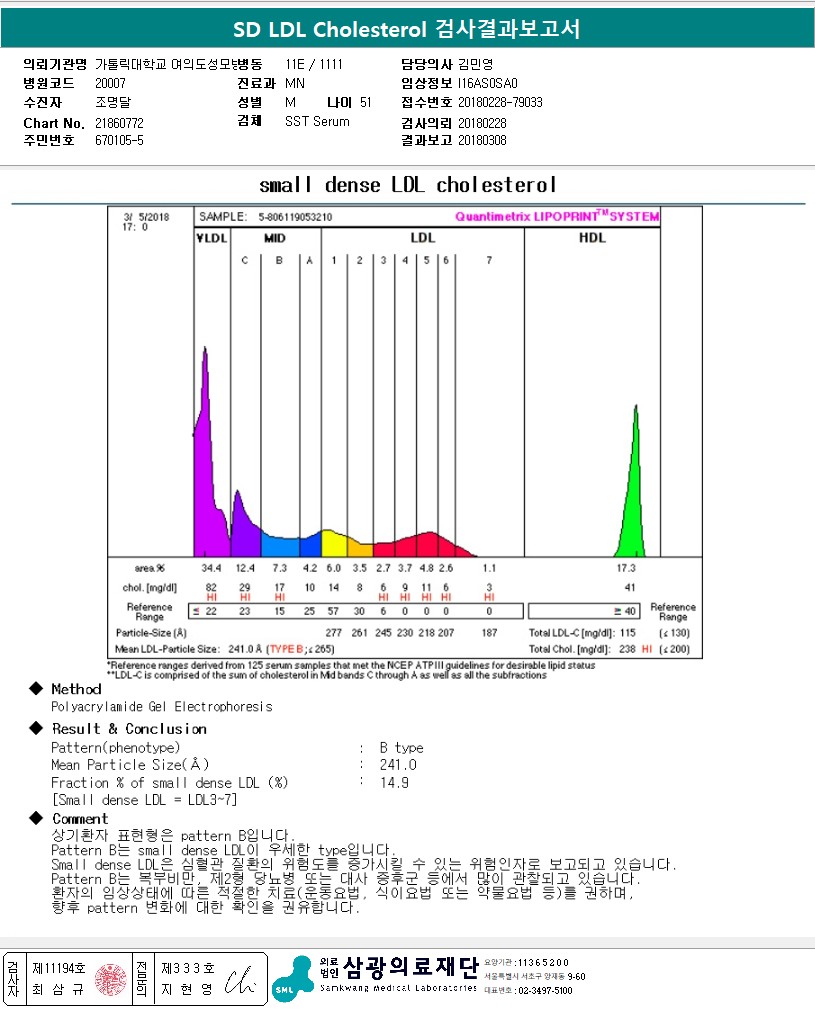Screen dimensions: 815x1017
Task: Select sample number '5-806119053210'
Action: (295, 217)
